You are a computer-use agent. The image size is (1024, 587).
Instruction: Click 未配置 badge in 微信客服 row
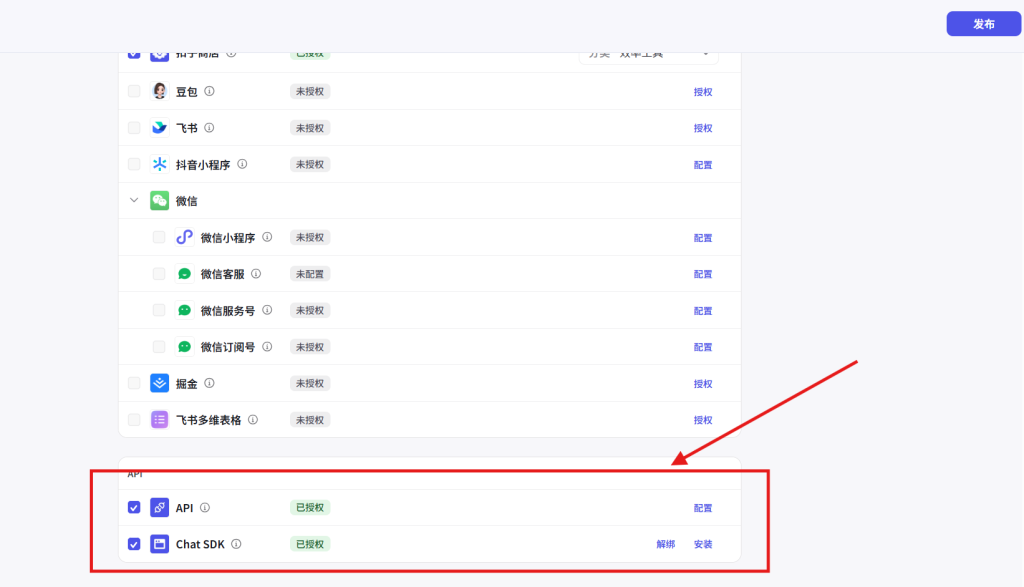[x=310, y=274]
